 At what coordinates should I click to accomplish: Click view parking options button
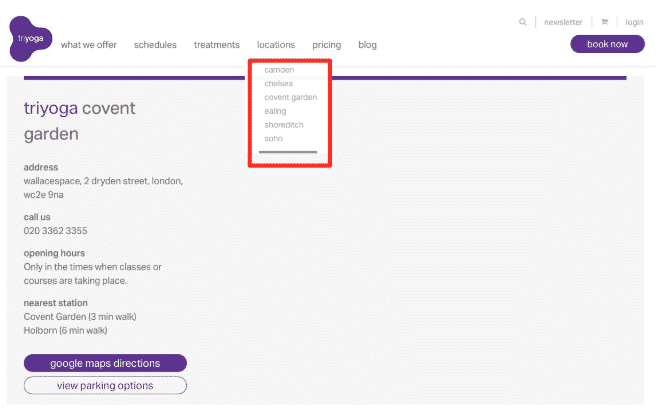(x=105, y=386)
